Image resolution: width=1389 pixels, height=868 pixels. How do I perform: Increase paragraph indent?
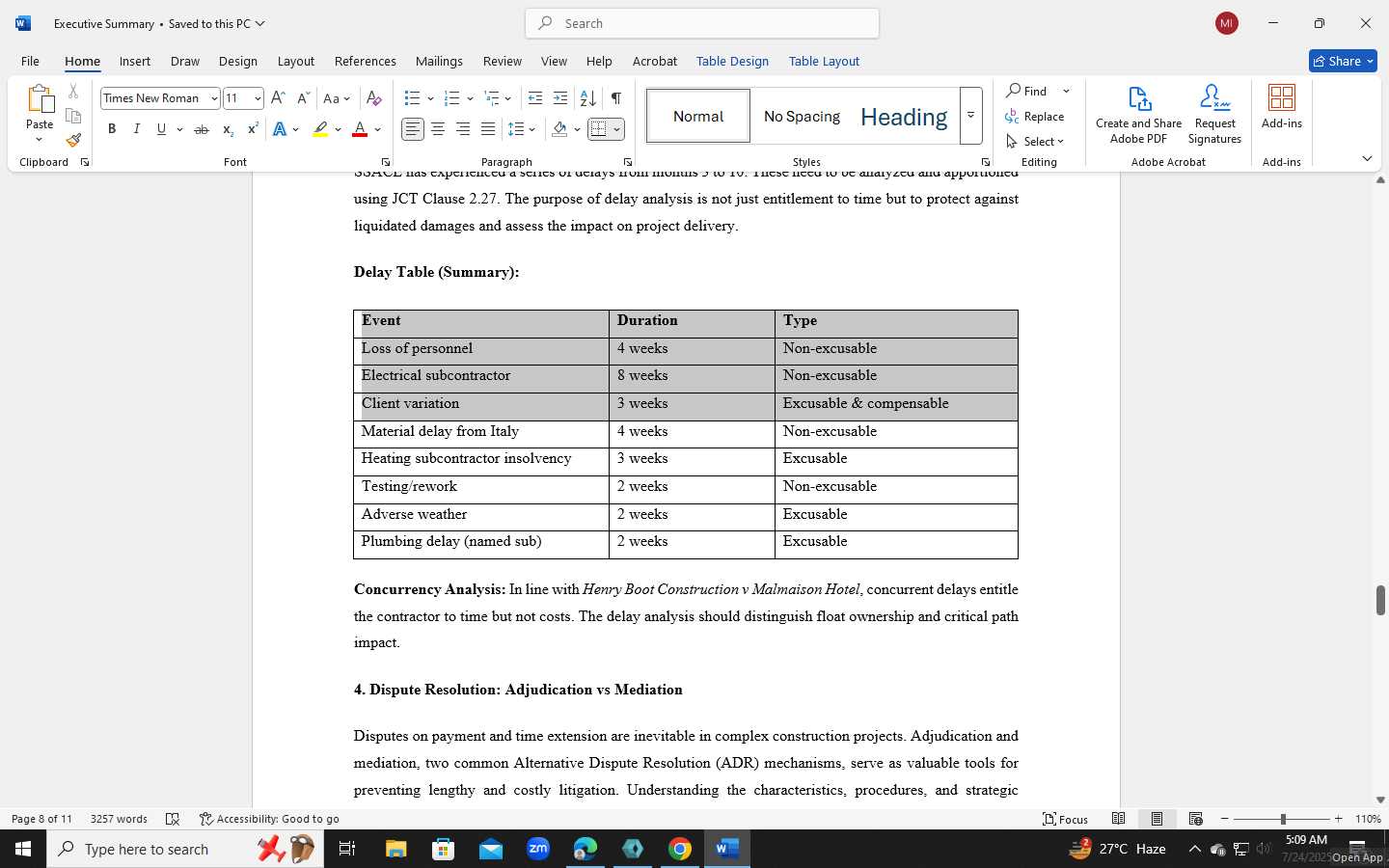[x=560, y=98]
